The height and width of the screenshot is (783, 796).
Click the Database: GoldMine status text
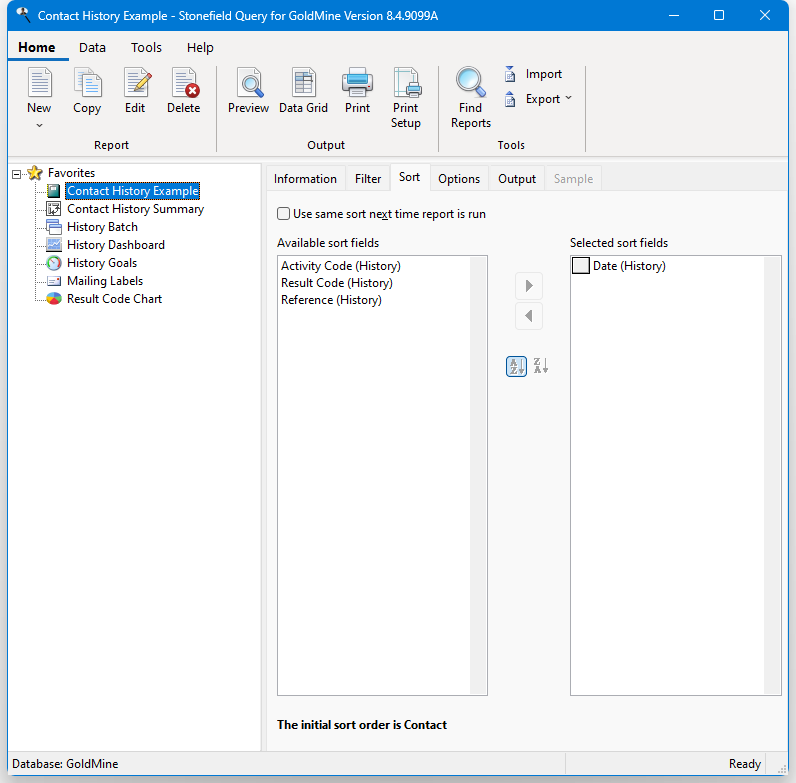[x=65, y=764]
